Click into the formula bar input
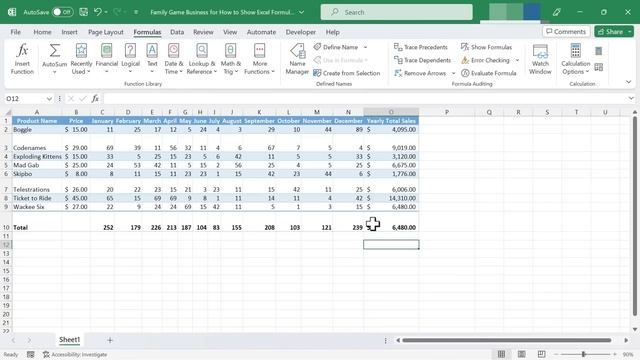Image resolution: width=640 pixels, height=360 pixels. tap(363, 98)
